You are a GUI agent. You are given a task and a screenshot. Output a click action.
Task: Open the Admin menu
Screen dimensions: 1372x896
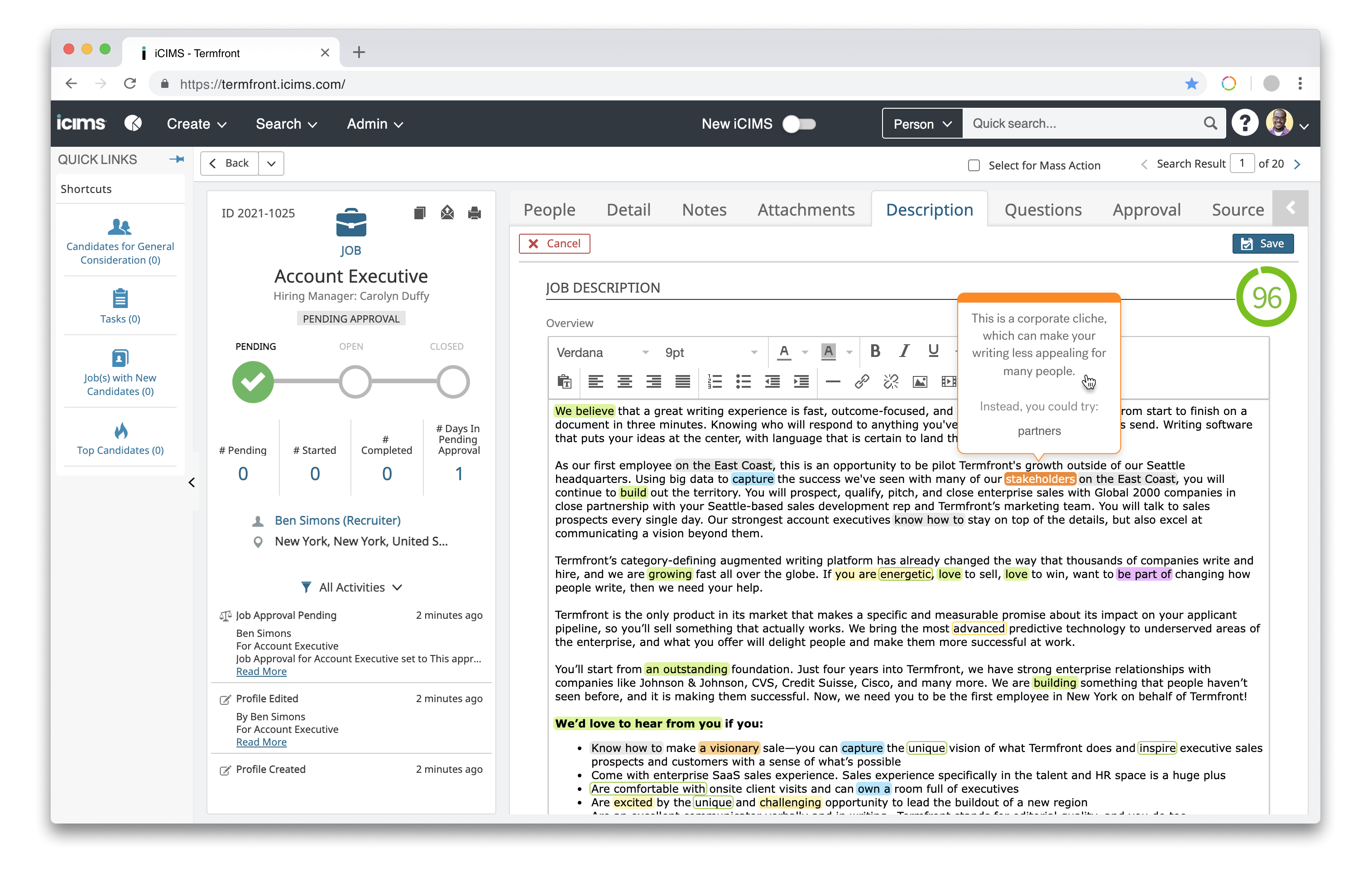tap(375, 123)
